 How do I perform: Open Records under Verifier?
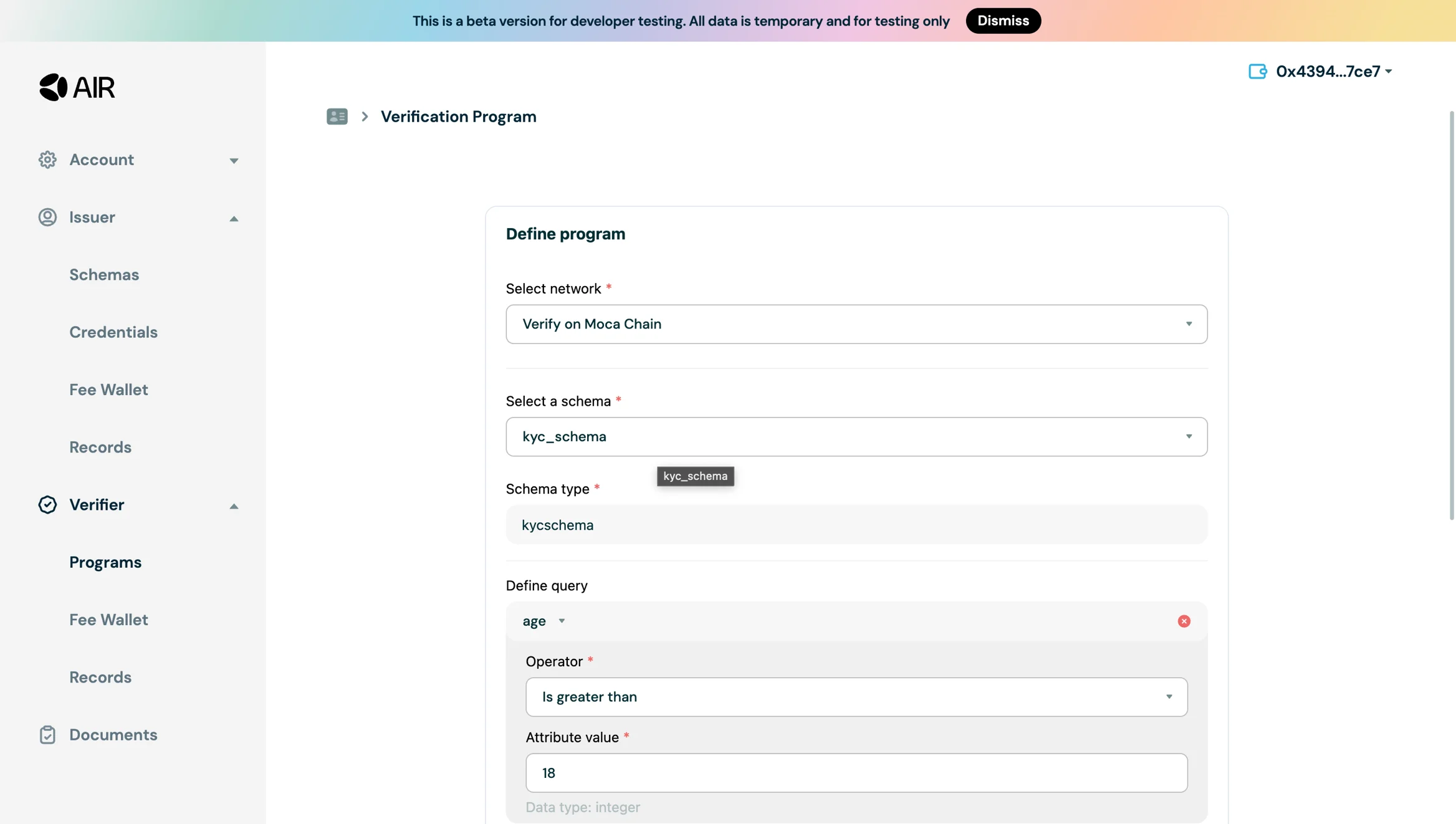click(100, 678)
